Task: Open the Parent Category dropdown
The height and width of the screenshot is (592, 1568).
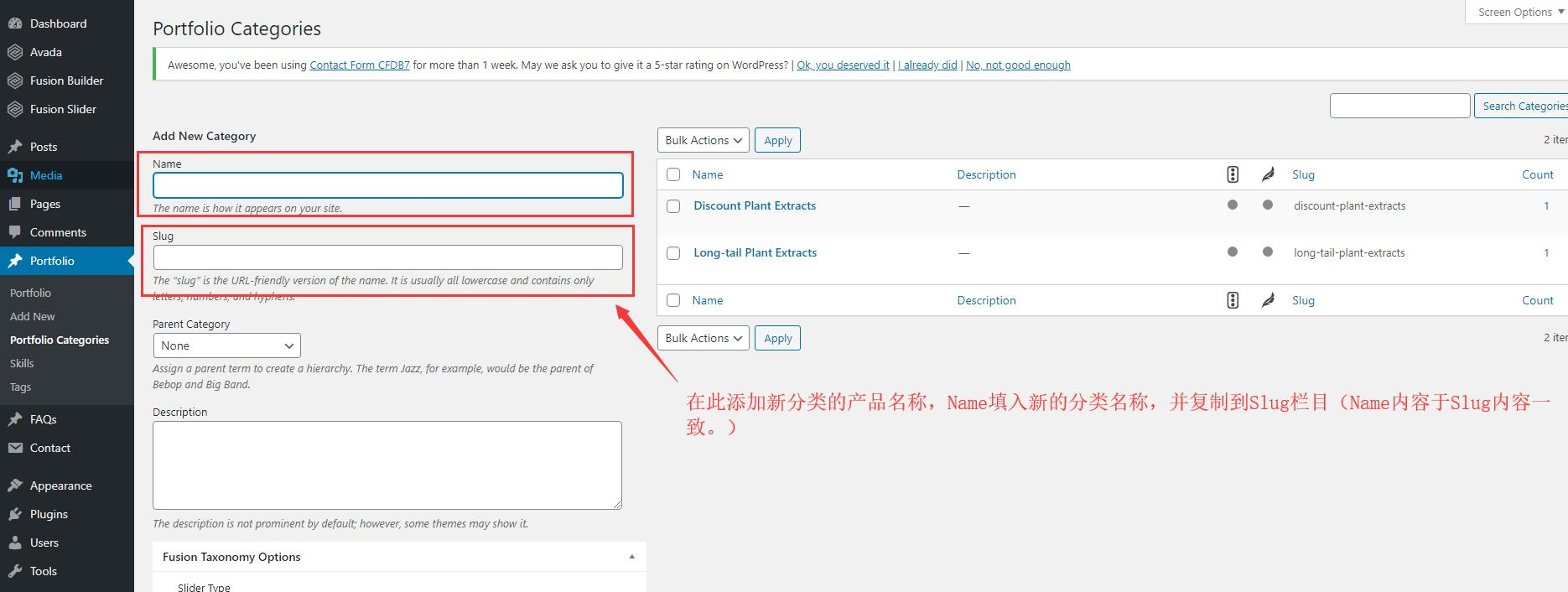Action: [x=226, y=345]
